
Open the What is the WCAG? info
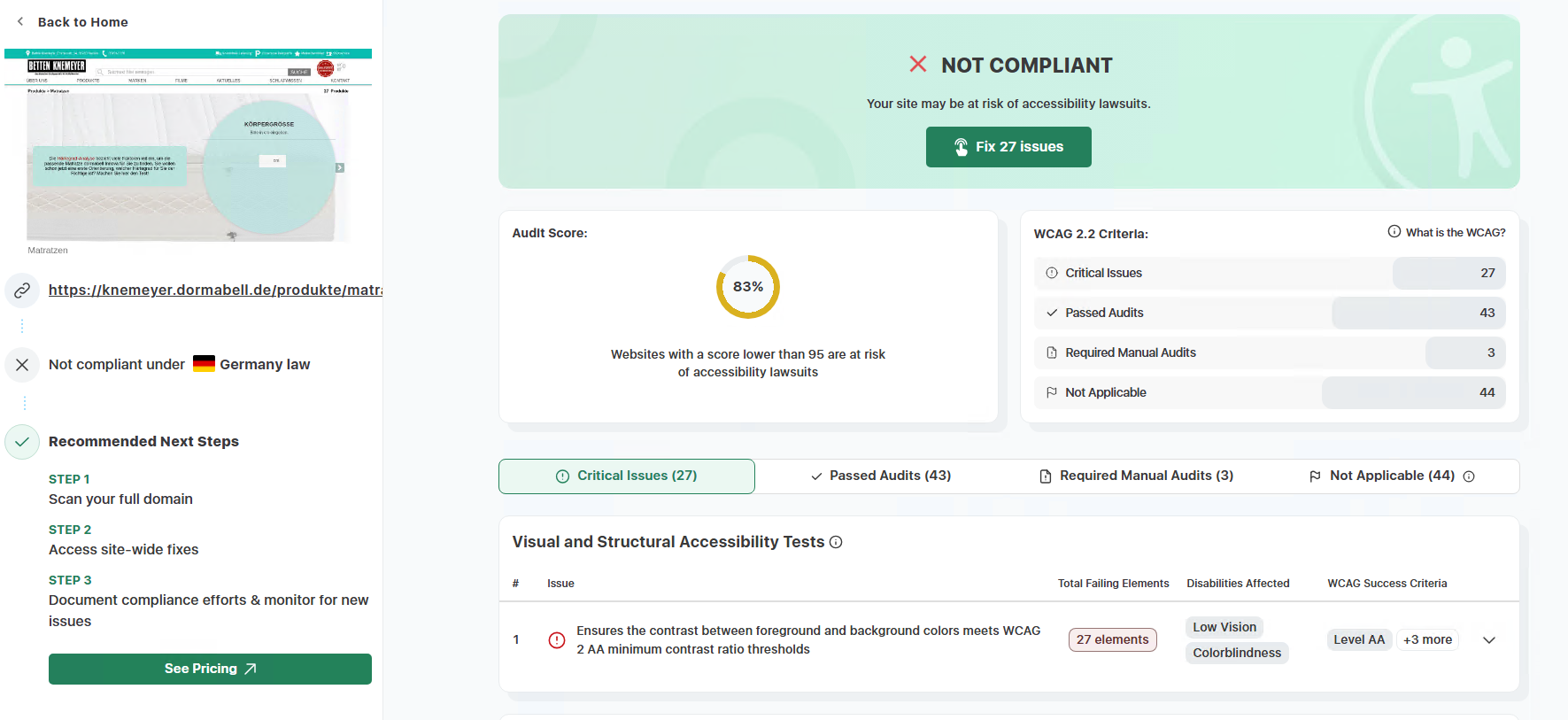pos(1447,232)
